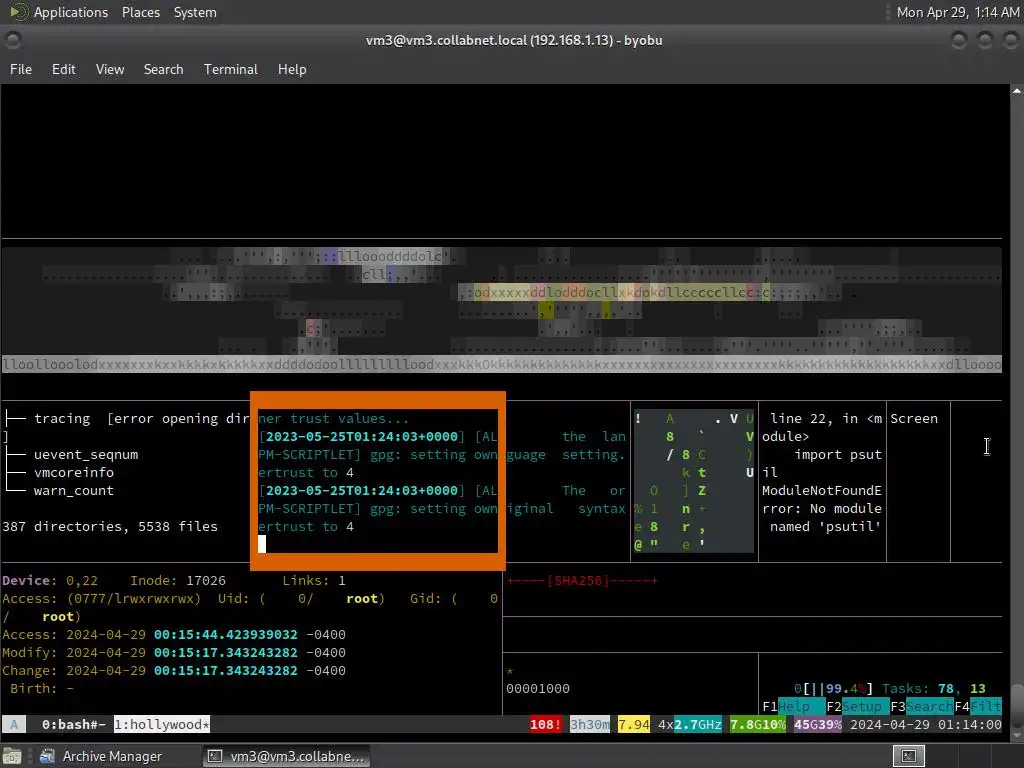The image size is (1024, 768).
Task: Open the Places menu
Action: (x=140, y=12)
